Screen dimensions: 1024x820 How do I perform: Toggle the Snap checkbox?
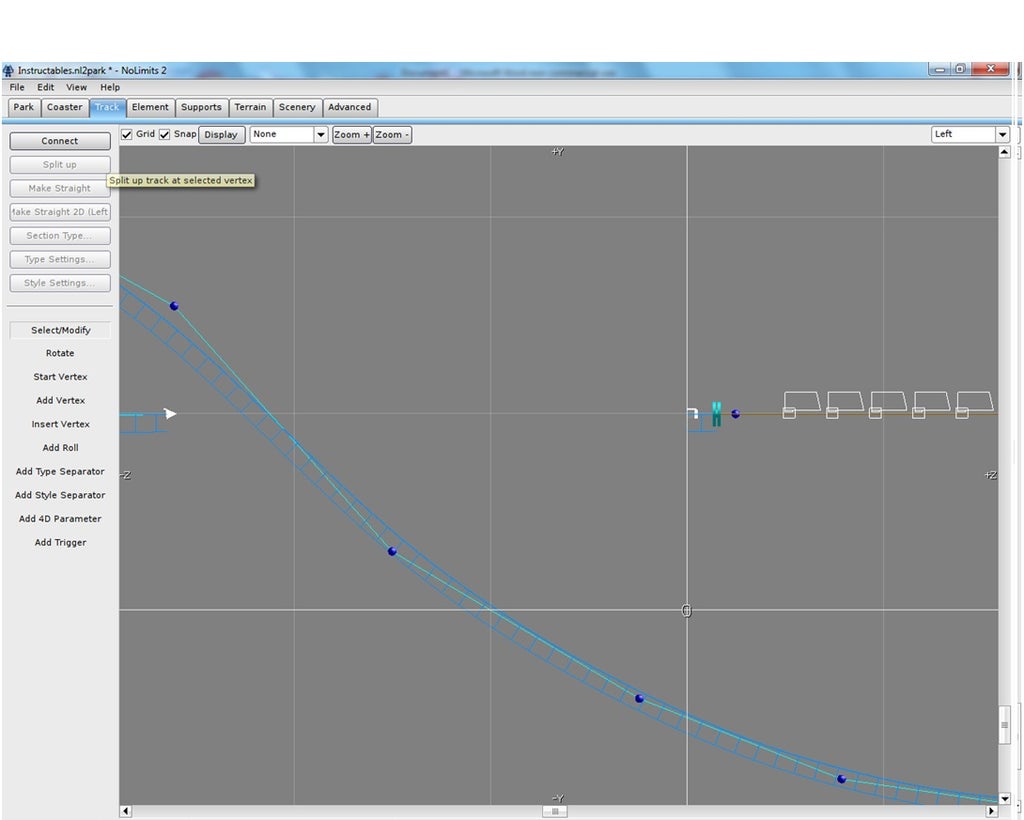tap(165, 134)
